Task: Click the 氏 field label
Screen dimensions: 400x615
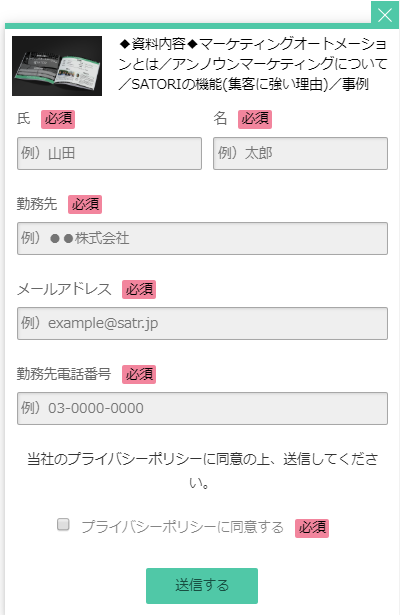Action: pyautogui.click(x=24, y=118)
